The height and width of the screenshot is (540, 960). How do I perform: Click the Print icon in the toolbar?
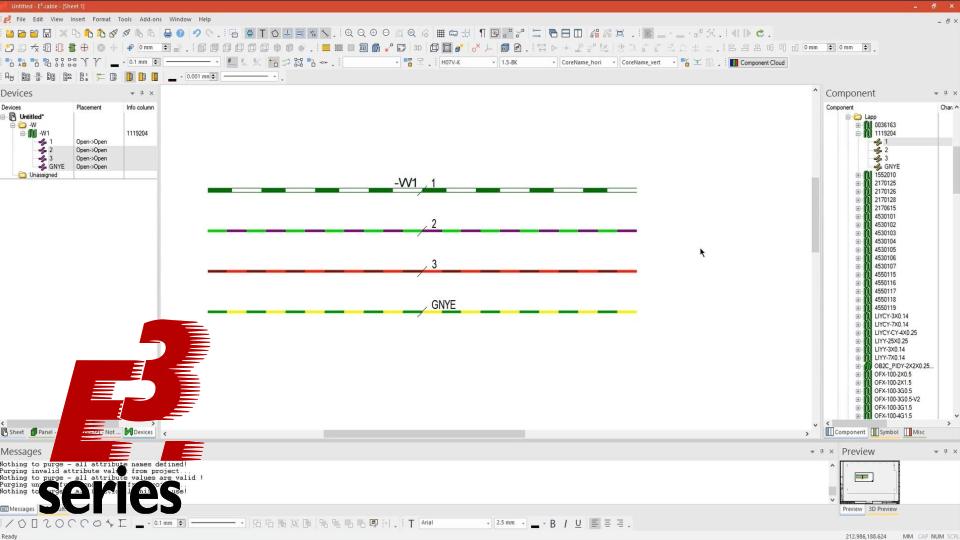pos(166,33)
